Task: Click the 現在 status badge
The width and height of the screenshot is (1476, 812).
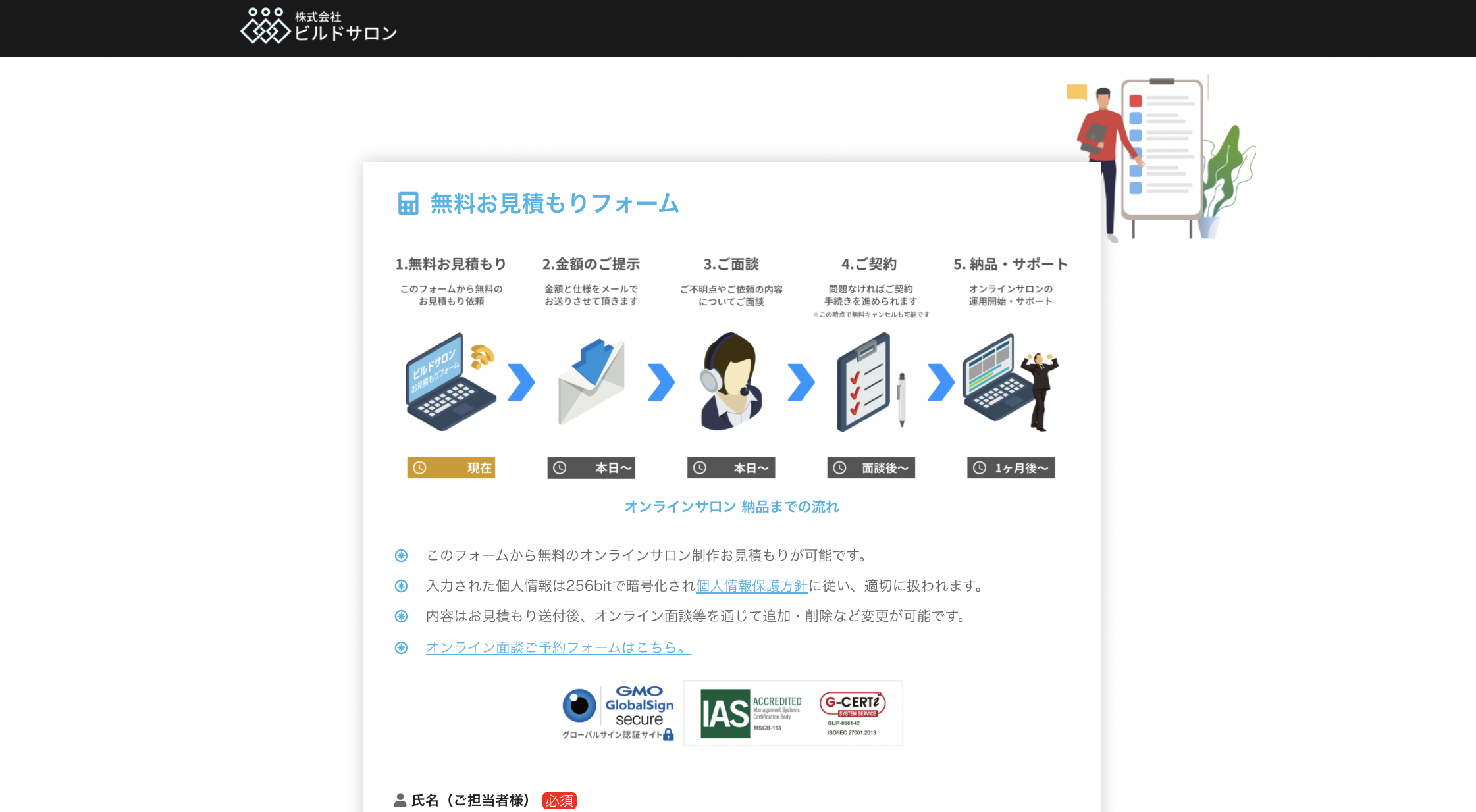Action: point(451,468)
